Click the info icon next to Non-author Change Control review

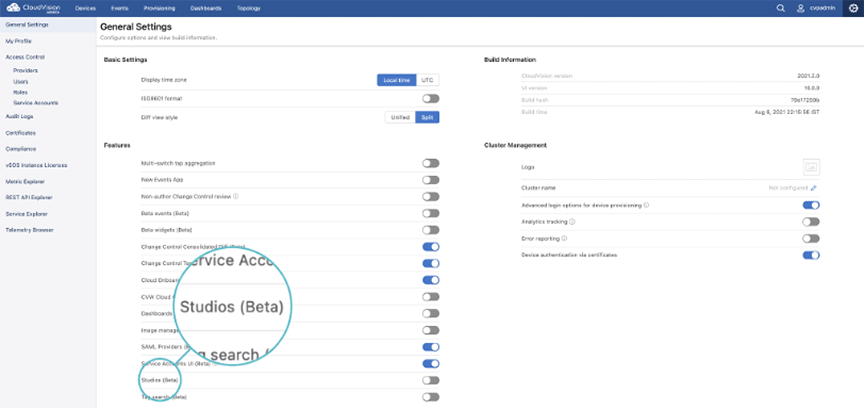[x=236, y=196]
